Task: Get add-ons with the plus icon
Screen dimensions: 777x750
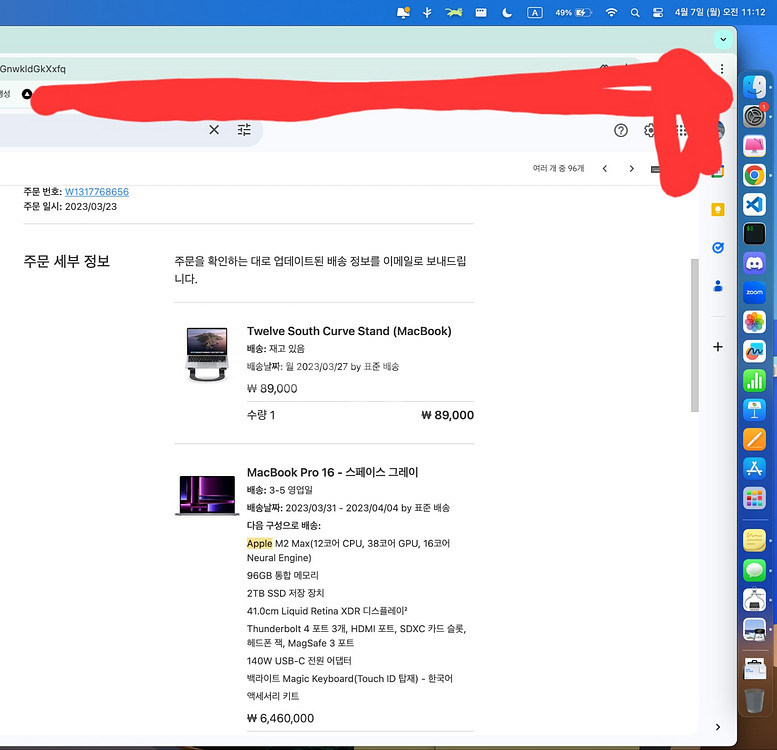Action: coord(718,347)
